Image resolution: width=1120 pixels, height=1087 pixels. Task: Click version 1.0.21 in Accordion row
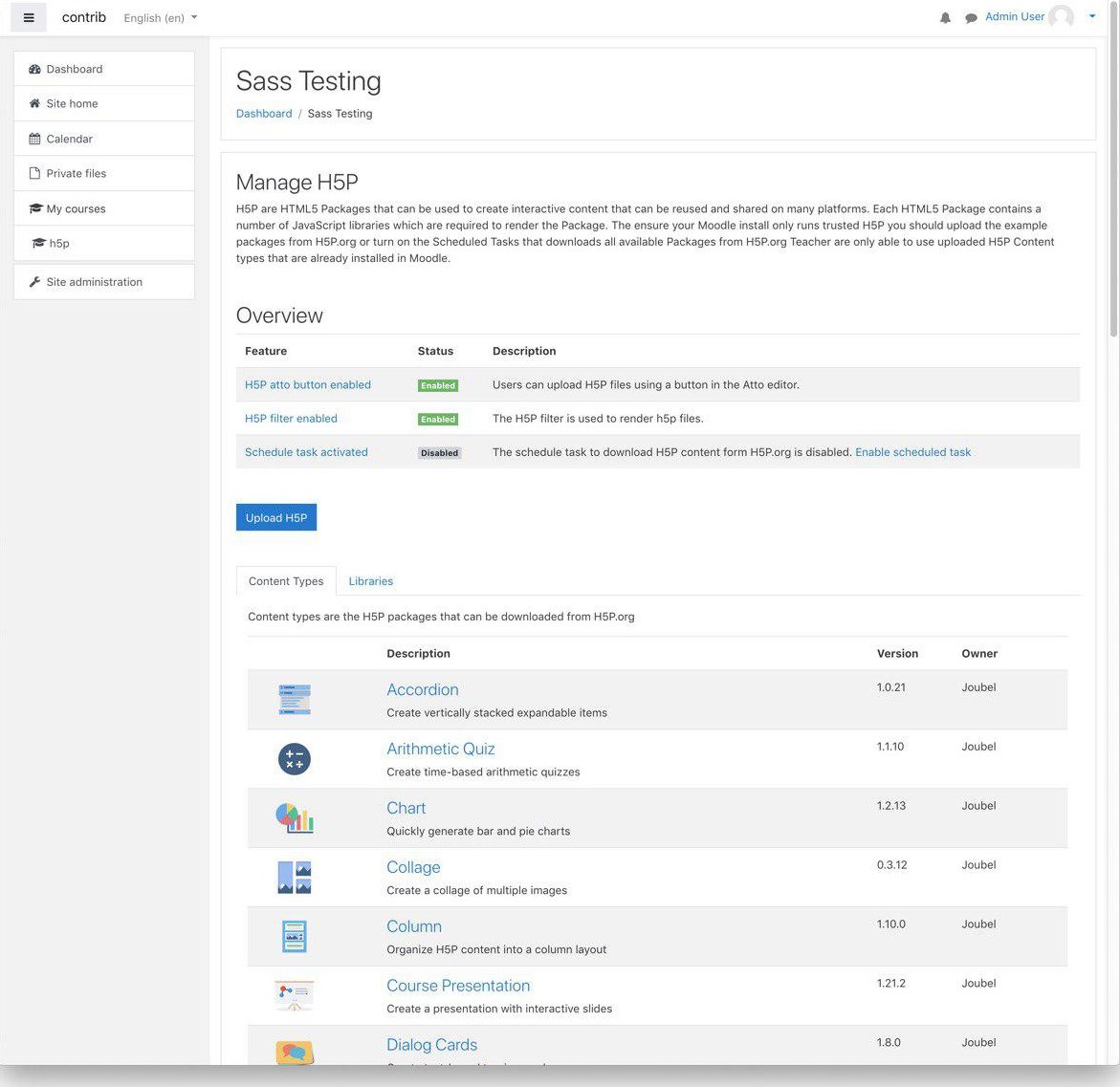click(890, 687)
